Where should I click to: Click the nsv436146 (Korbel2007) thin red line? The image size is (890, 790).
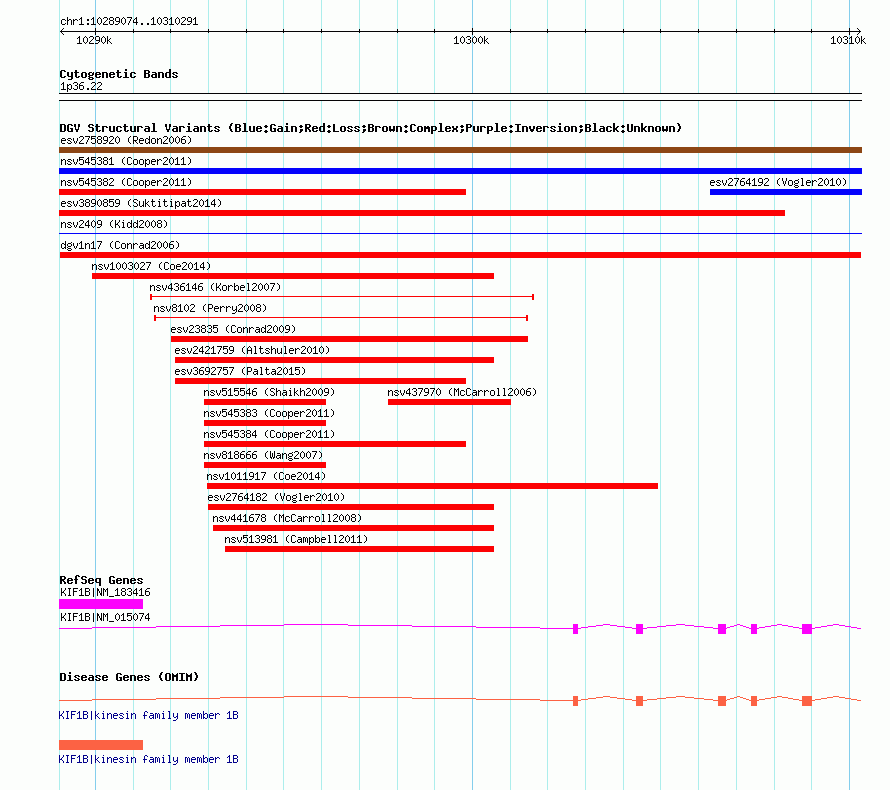point(342,297)
